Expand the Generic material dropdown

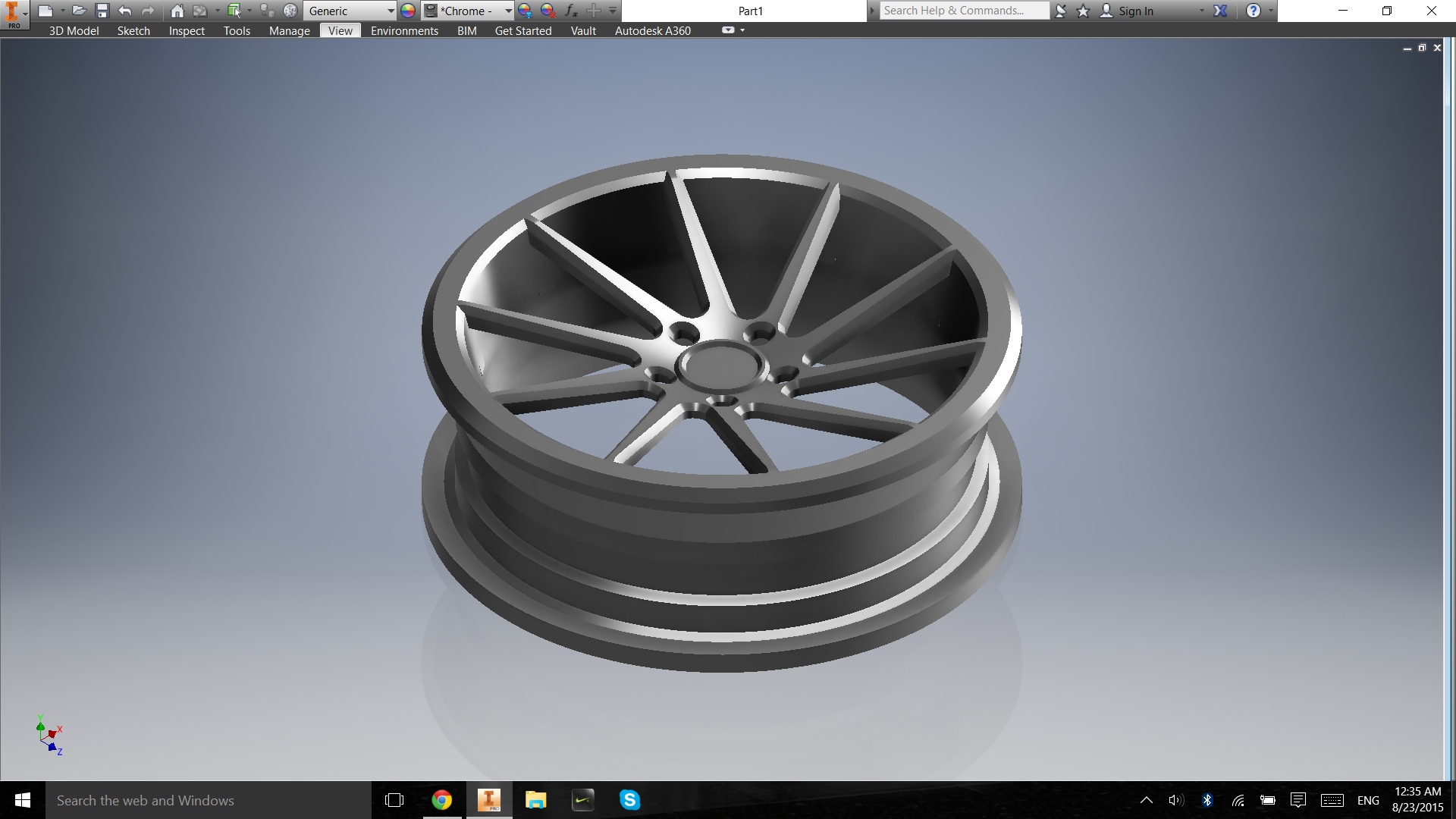click(x=391, y=11)
